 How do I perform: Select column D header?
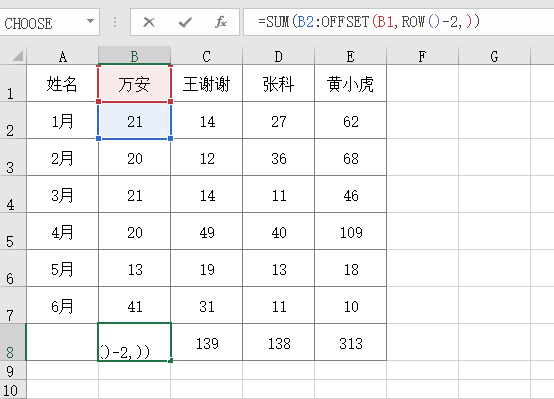pyautogui.click(x=279, y=56)
